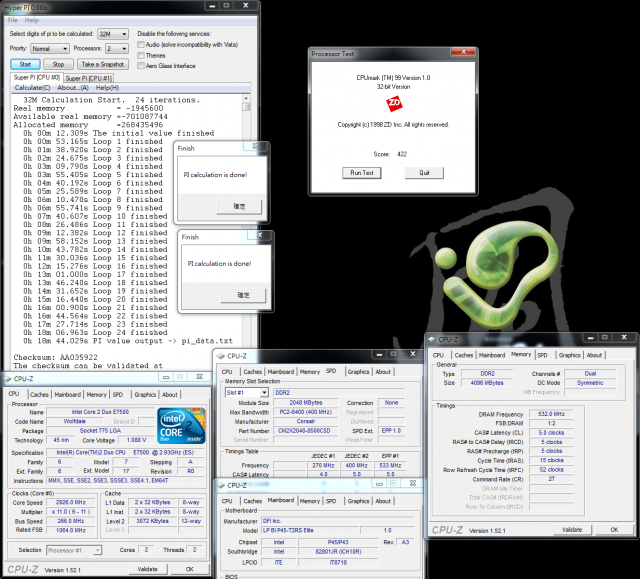
Task: Close the upper Finish dialog
Action: coord(256,146)
